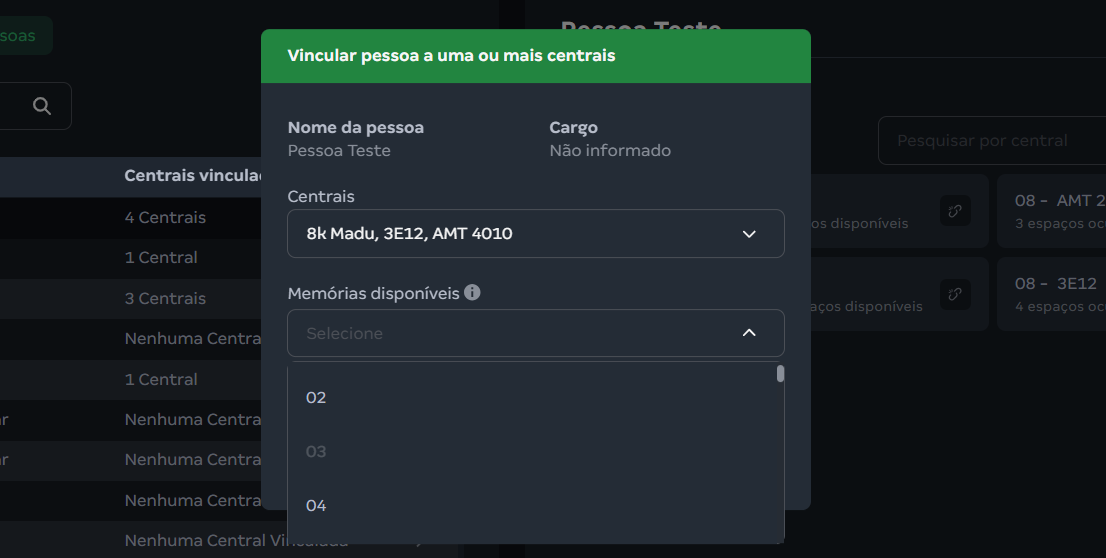Select the row with 3 Centrais
Screen dimensions: 1106x558
[x=165, y=299]
